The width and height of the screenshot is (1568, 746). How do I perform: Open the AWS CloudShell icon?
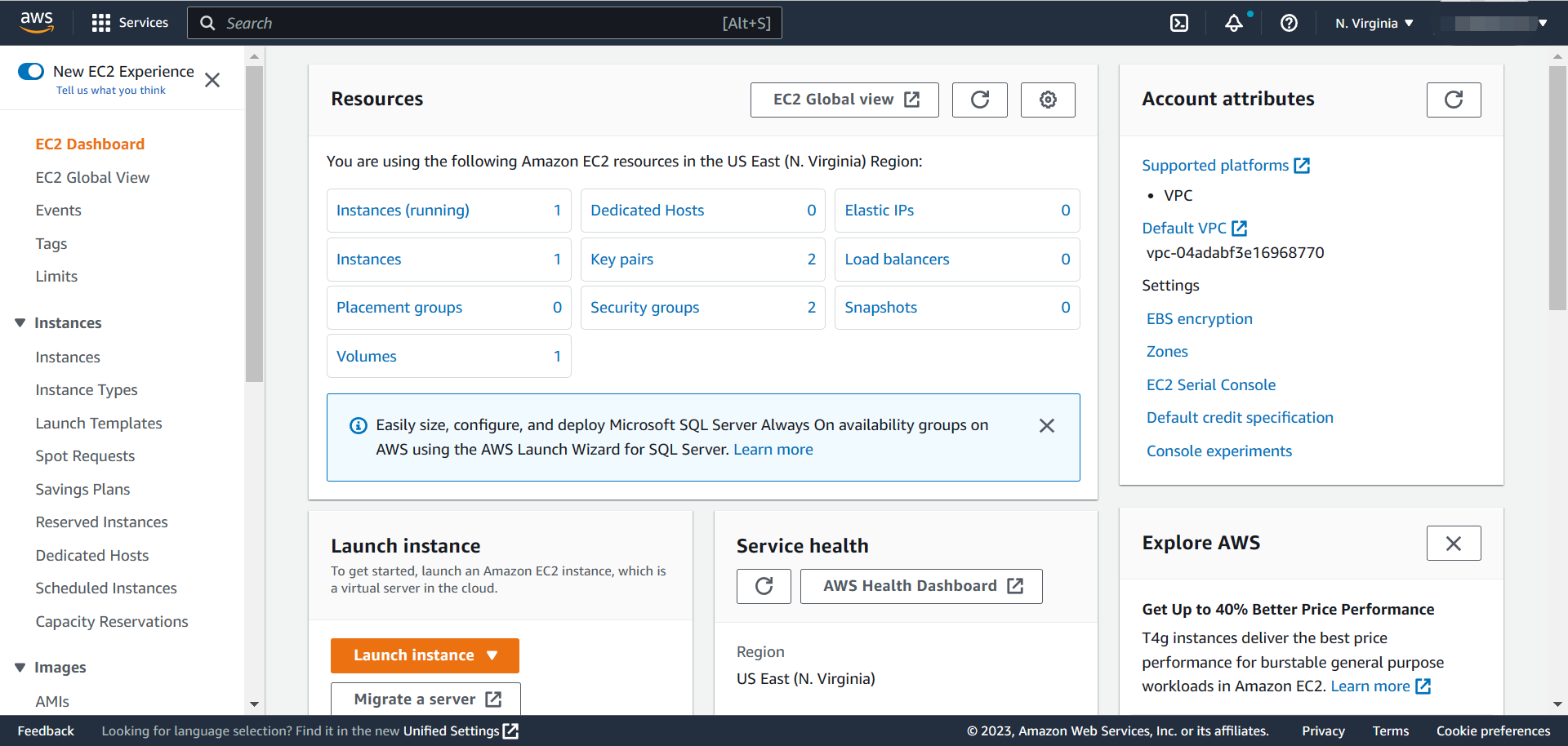click(1179, 23)
